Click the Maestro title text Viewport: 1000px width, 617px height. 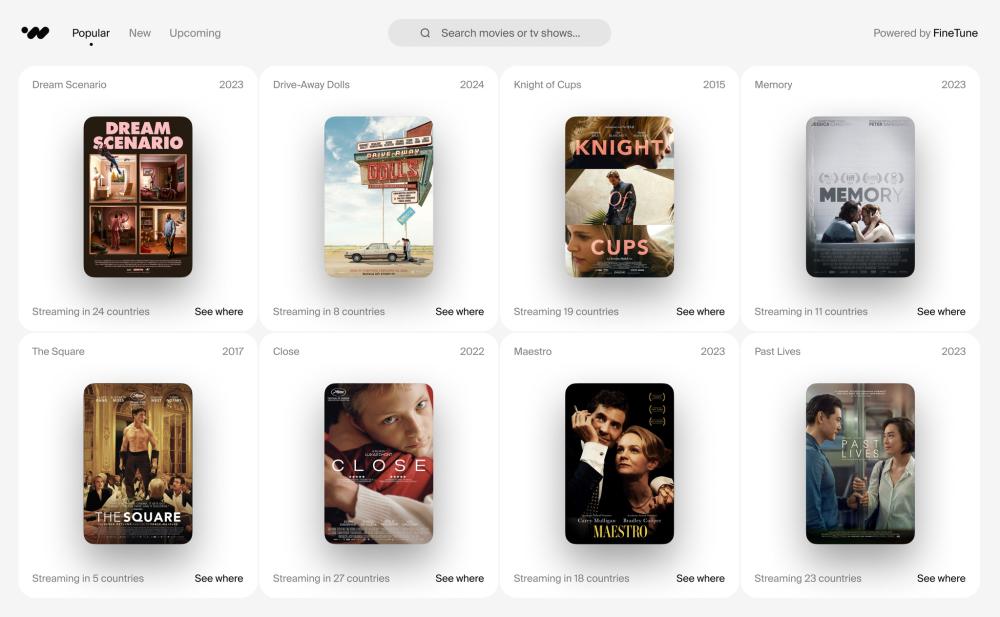coord(533,351)
